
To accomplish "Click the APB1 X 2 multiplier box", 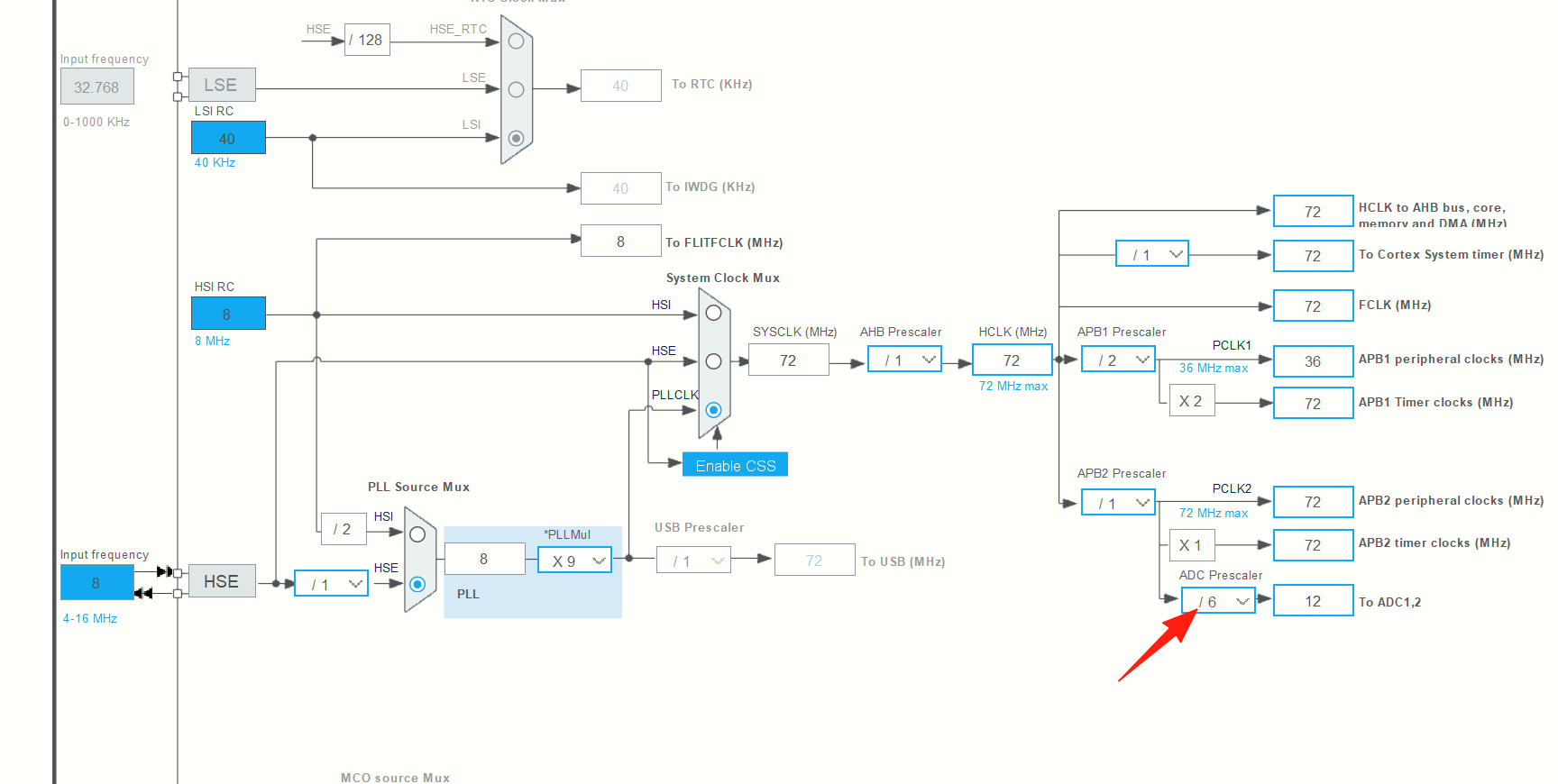I will [x=1191, y=401].
